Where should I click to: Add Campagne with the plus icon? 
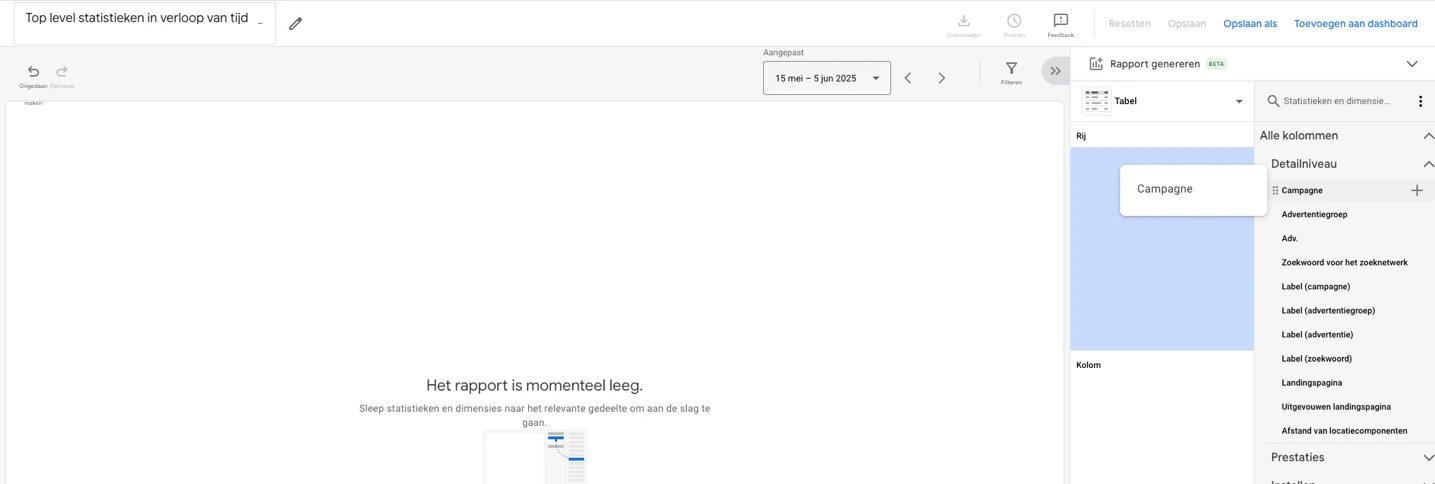tap(1417, 190)
